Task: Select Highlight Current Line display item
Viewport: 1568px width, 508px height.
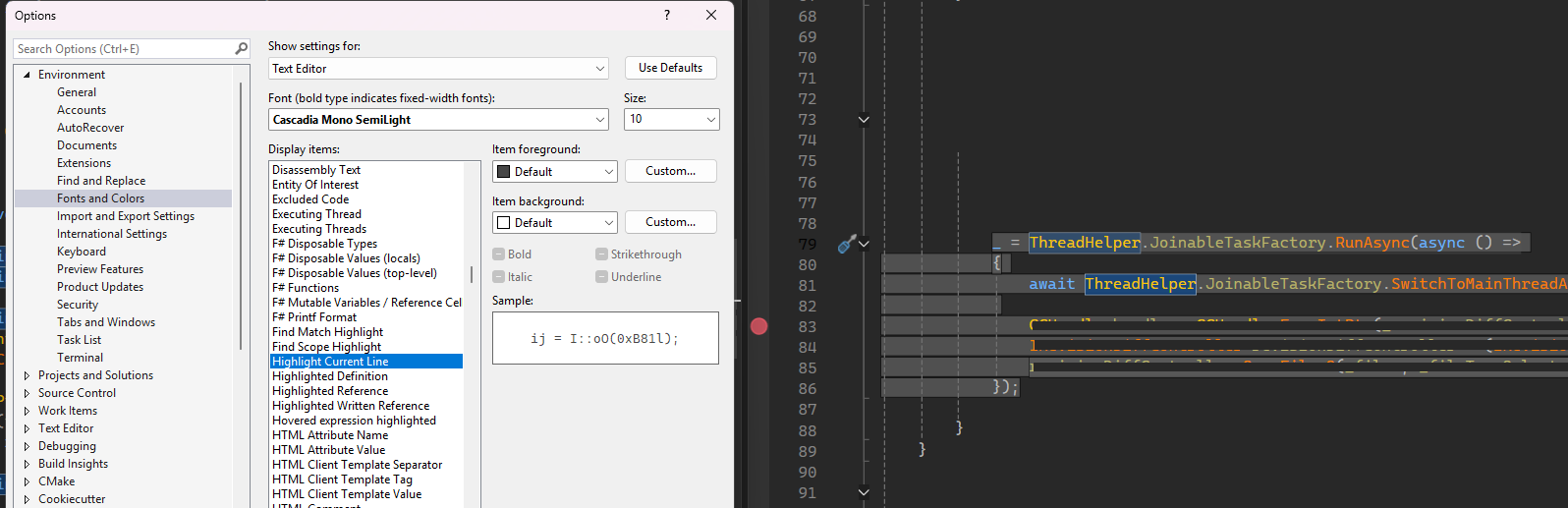Action: 366,362
